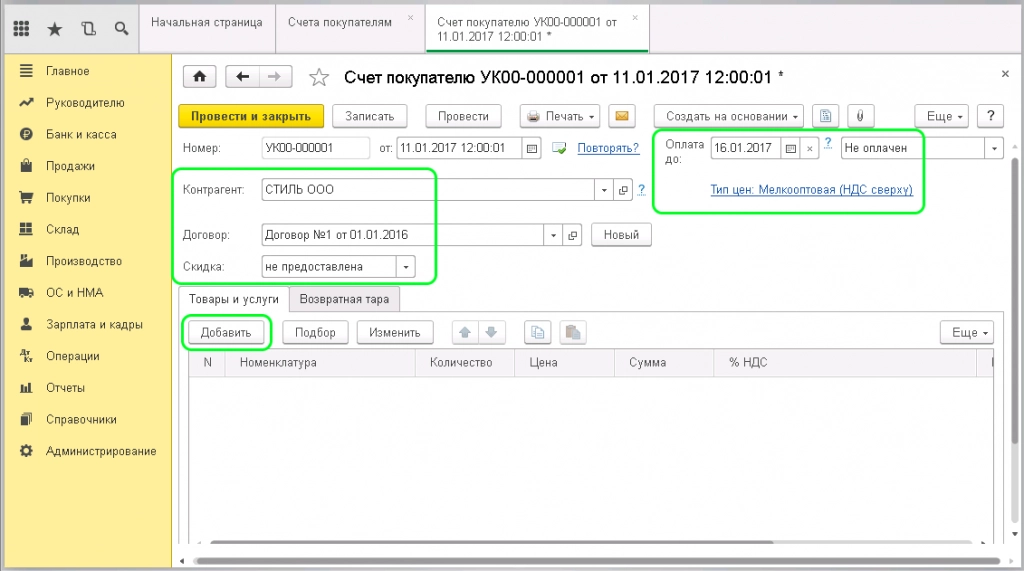Open the Руководителю section

(x=85, y=103)
